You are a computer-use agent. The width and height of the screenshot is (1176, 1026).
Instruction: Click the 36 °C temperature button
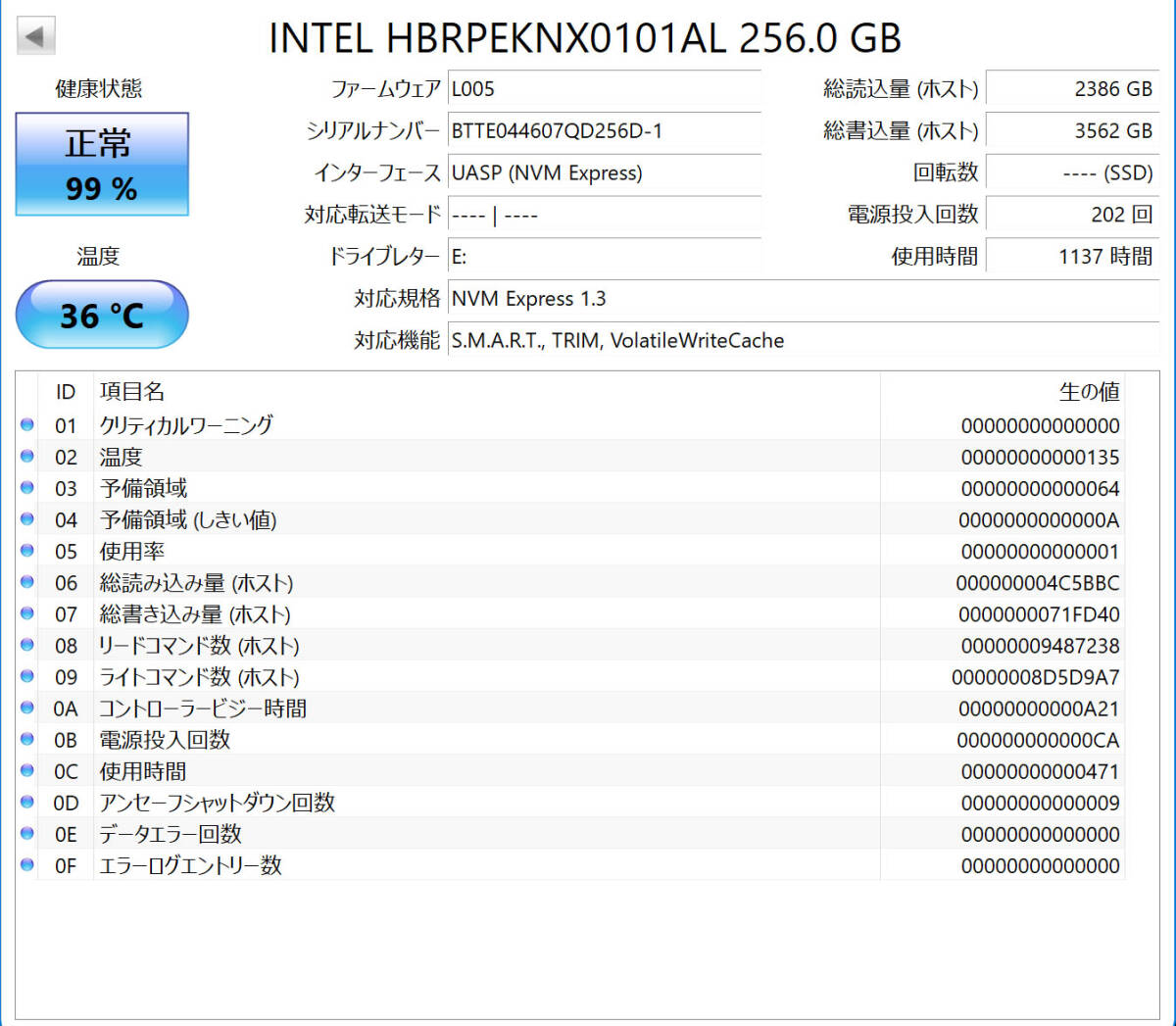tap(102, 315)
